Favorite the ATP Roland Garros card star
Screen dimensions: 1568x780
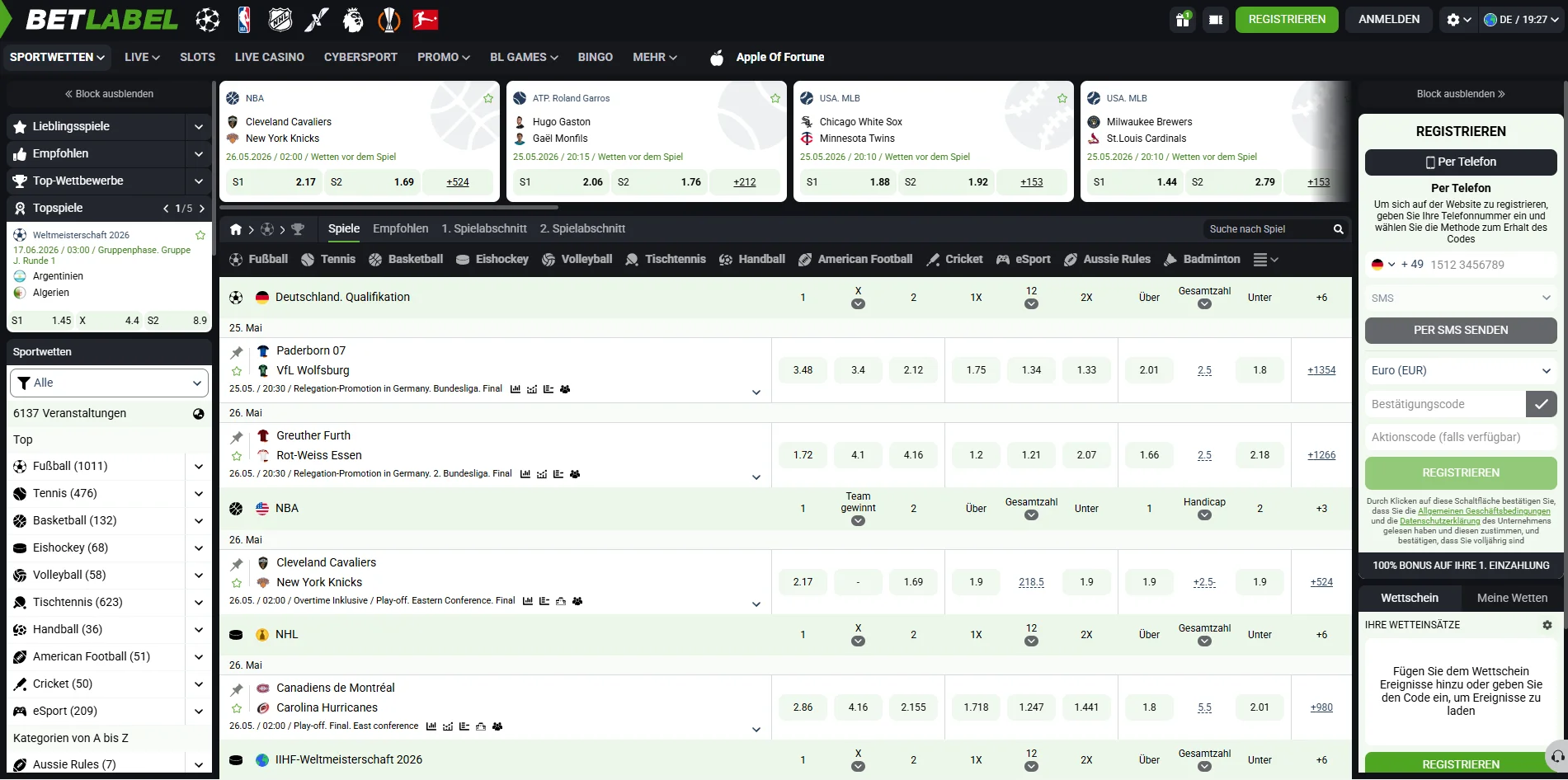pyautogui.click(x=775, y=98)
